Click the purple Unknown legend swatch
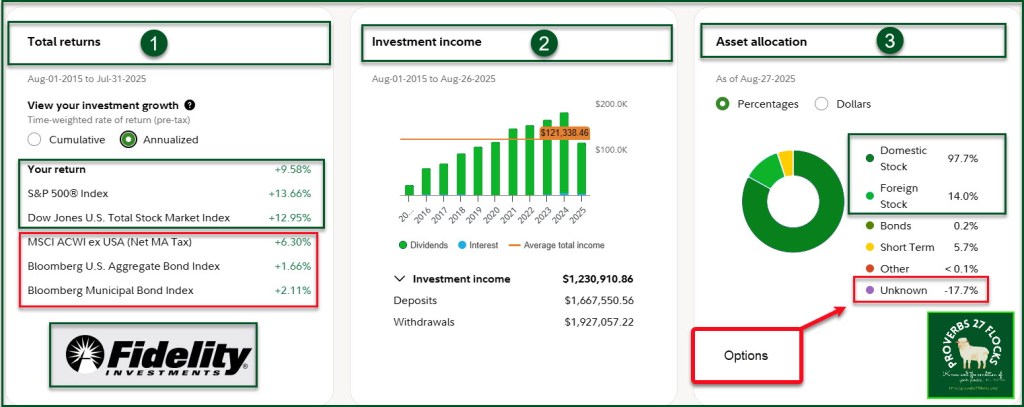Screen dimensions: 1024x407 tap(868, 290)
